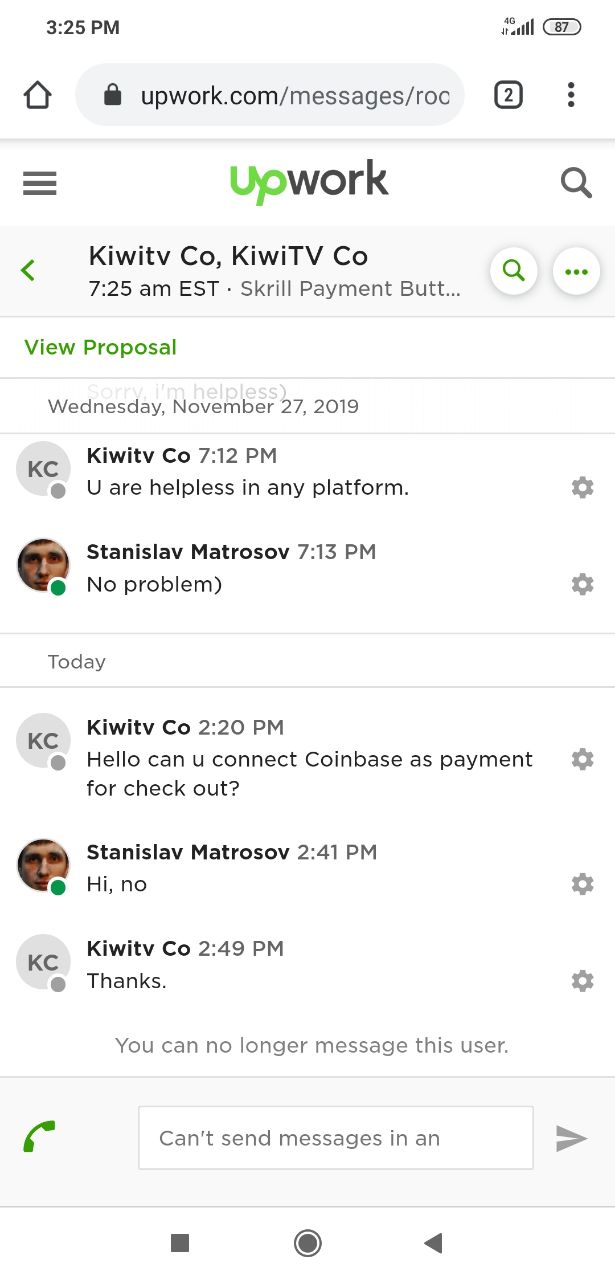Go back using the green chevron arrow

click(x=28, y=270)
